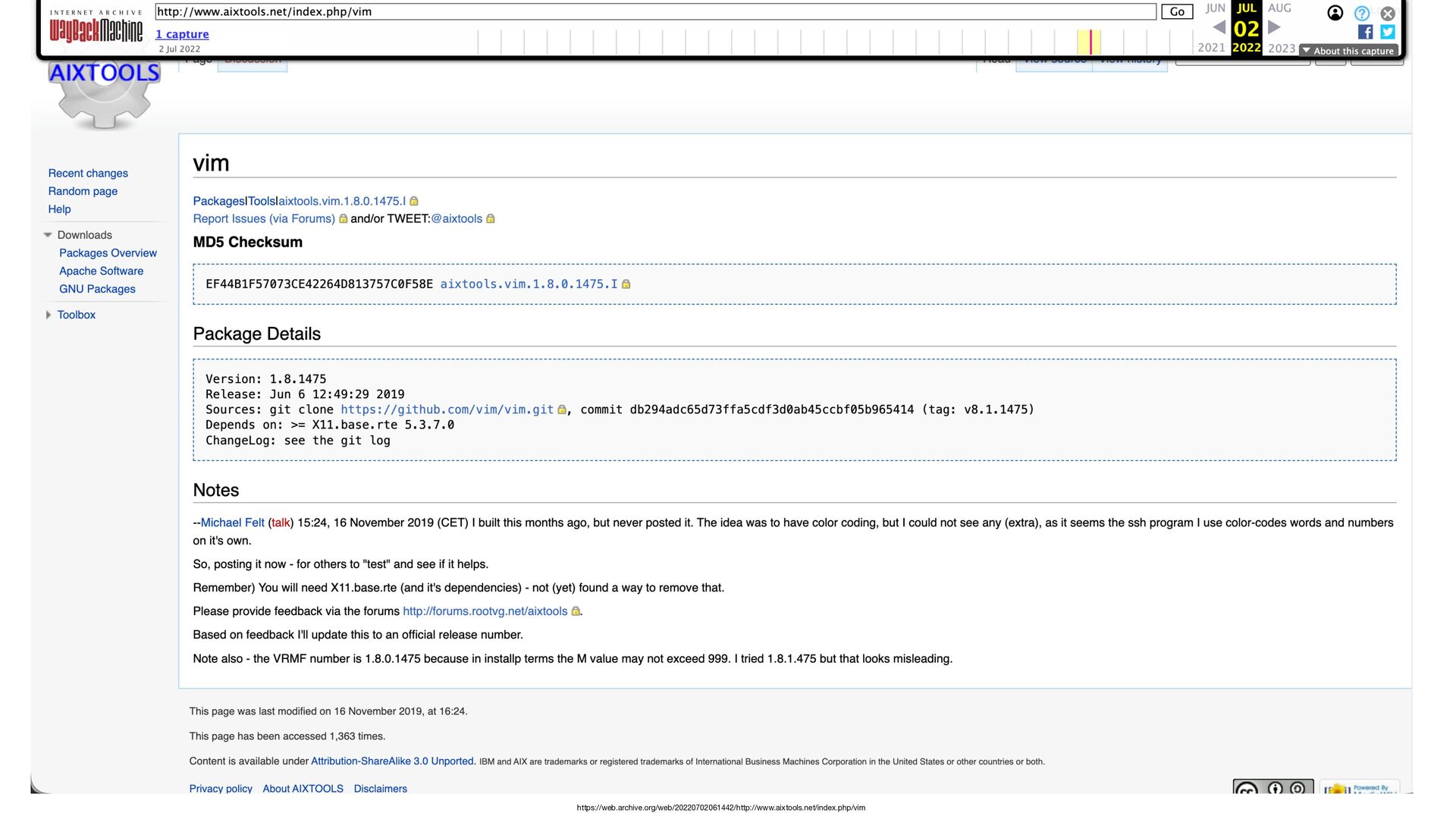Image resolution: width=1456 pixels, height=819 pixels.
Task: Click highlighted capture marker on timeline
Action: coord(1090,42)
